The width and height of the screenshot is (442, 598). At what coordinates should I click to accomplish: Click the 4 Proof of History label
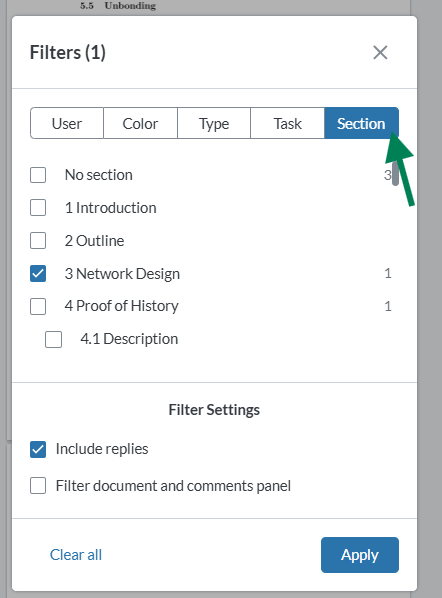pyautogui.click(x=121, y=306)
